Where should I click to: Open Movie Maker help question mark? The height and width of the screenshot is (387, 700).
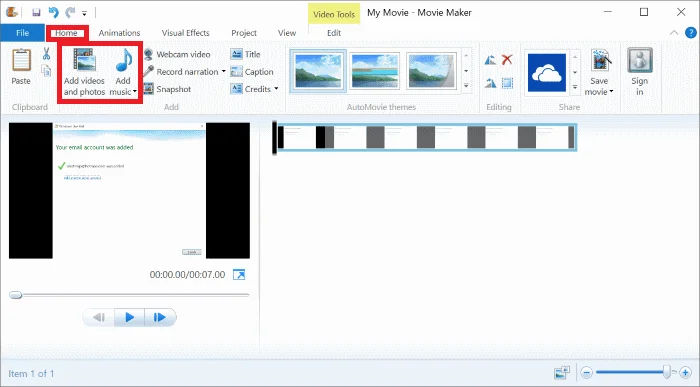pyautogui.click(x=691, y=33)
